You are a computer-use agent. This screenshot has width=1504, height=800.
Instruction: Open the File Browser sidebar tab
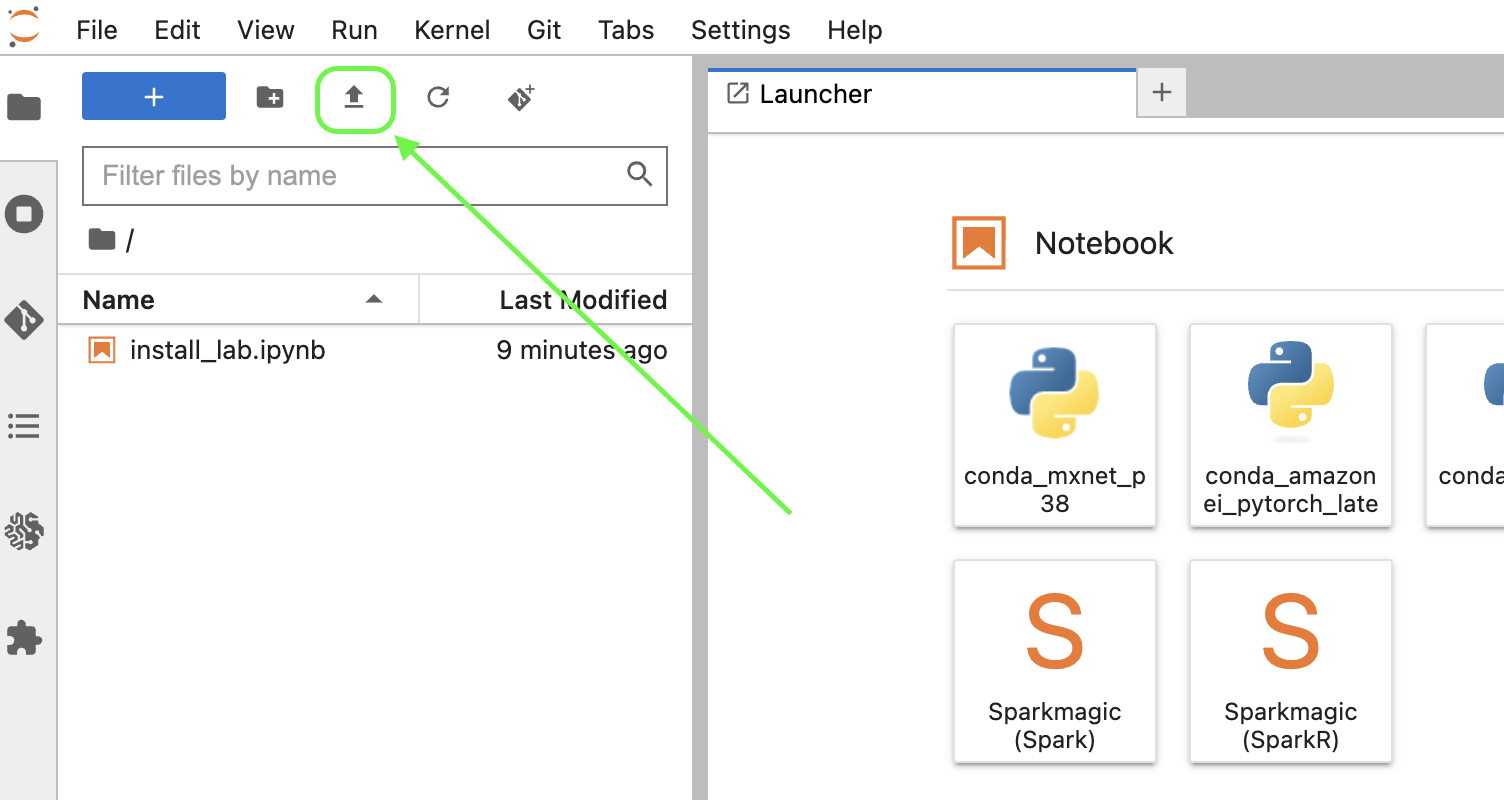click(24, 107)
